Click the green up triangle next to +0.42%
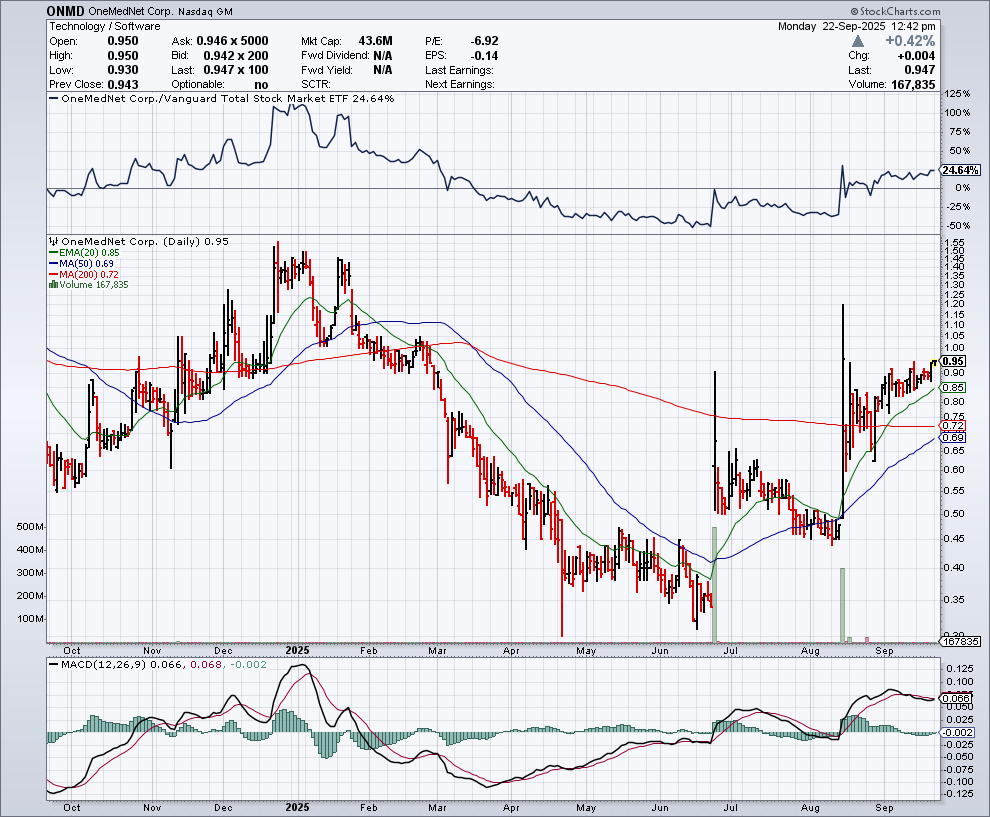The image size is (990, 817). click(858, 40)
